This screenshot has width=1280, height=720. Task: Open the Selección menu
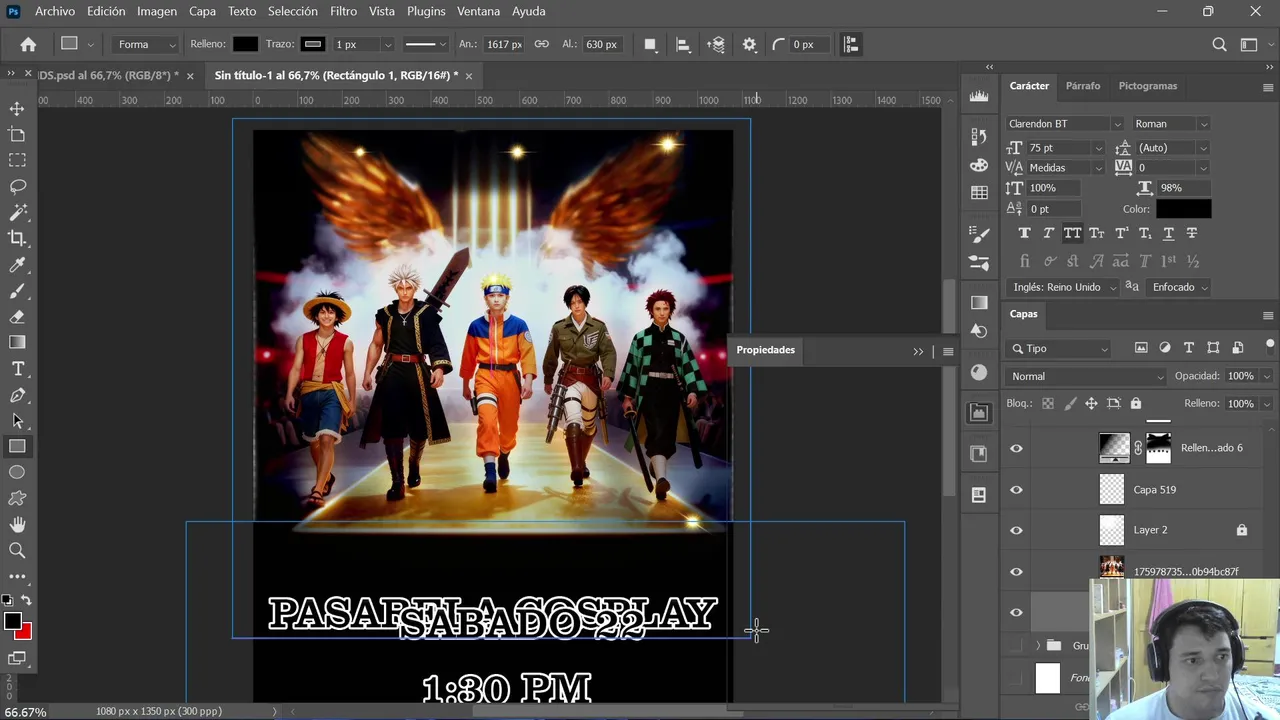[x=293, y=11]
